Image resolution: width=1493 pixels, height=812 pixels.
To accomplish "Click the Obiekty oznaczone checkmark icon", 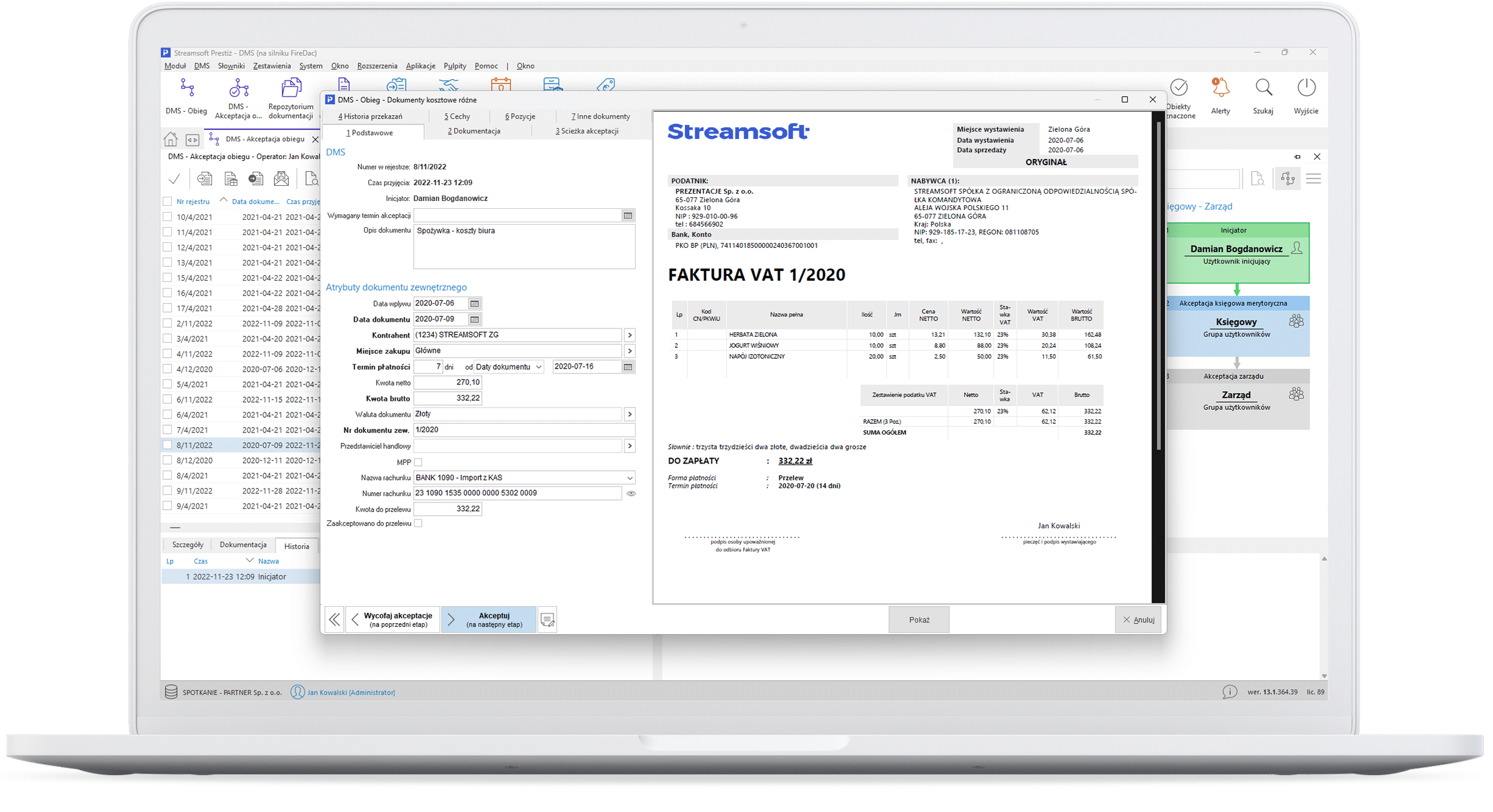I will tap(1179, 88).
